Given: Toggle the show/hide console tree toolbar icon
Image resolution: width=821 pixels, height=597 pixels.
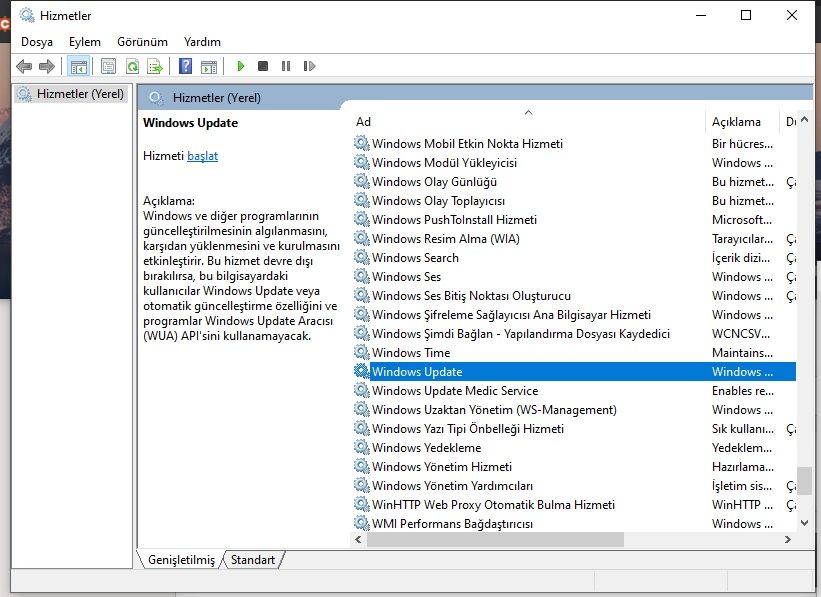Looking at the screenshot, I should (79, 67).
